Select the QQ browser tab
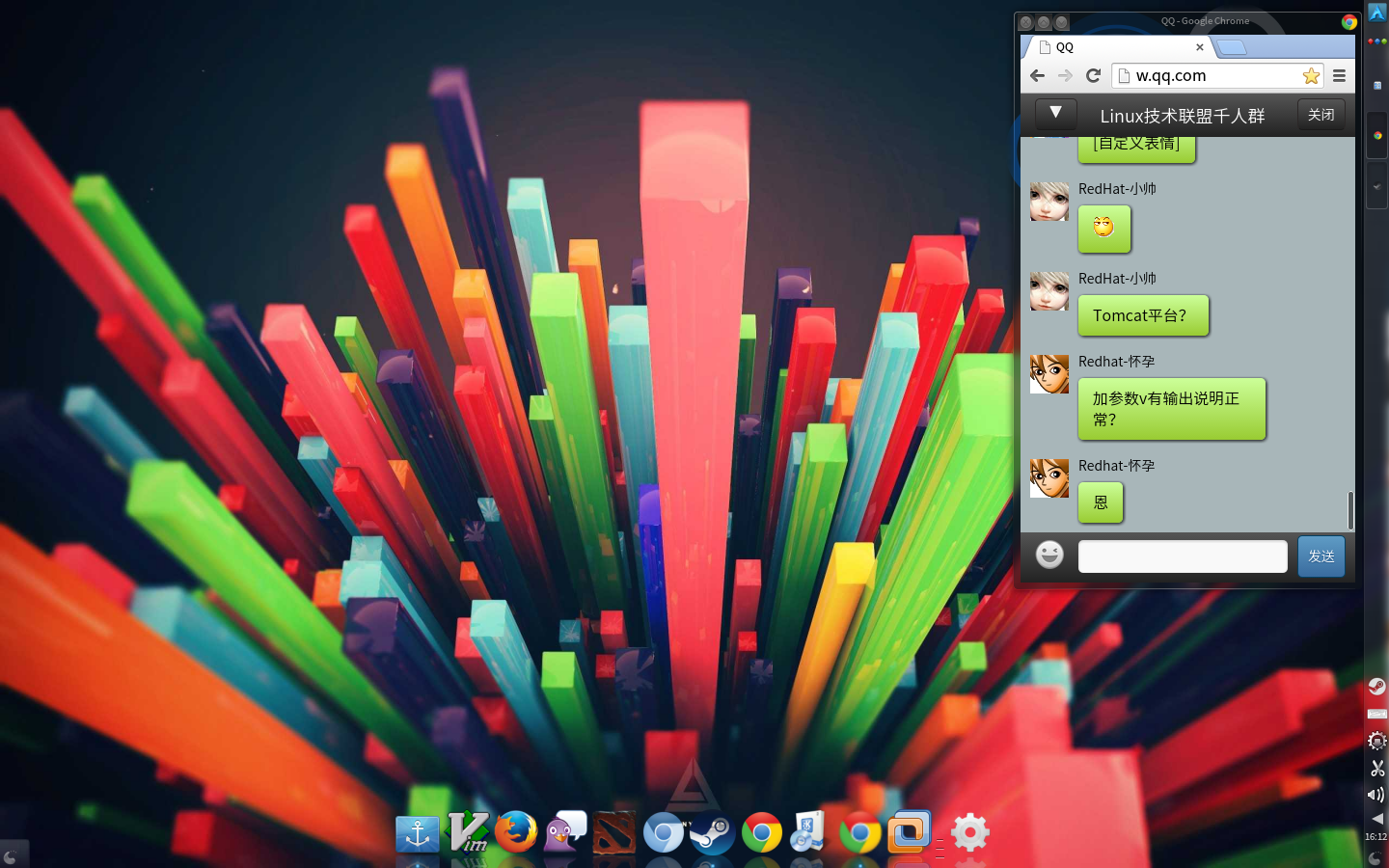The image size is (1389, 868). (x=1119, y=46)
